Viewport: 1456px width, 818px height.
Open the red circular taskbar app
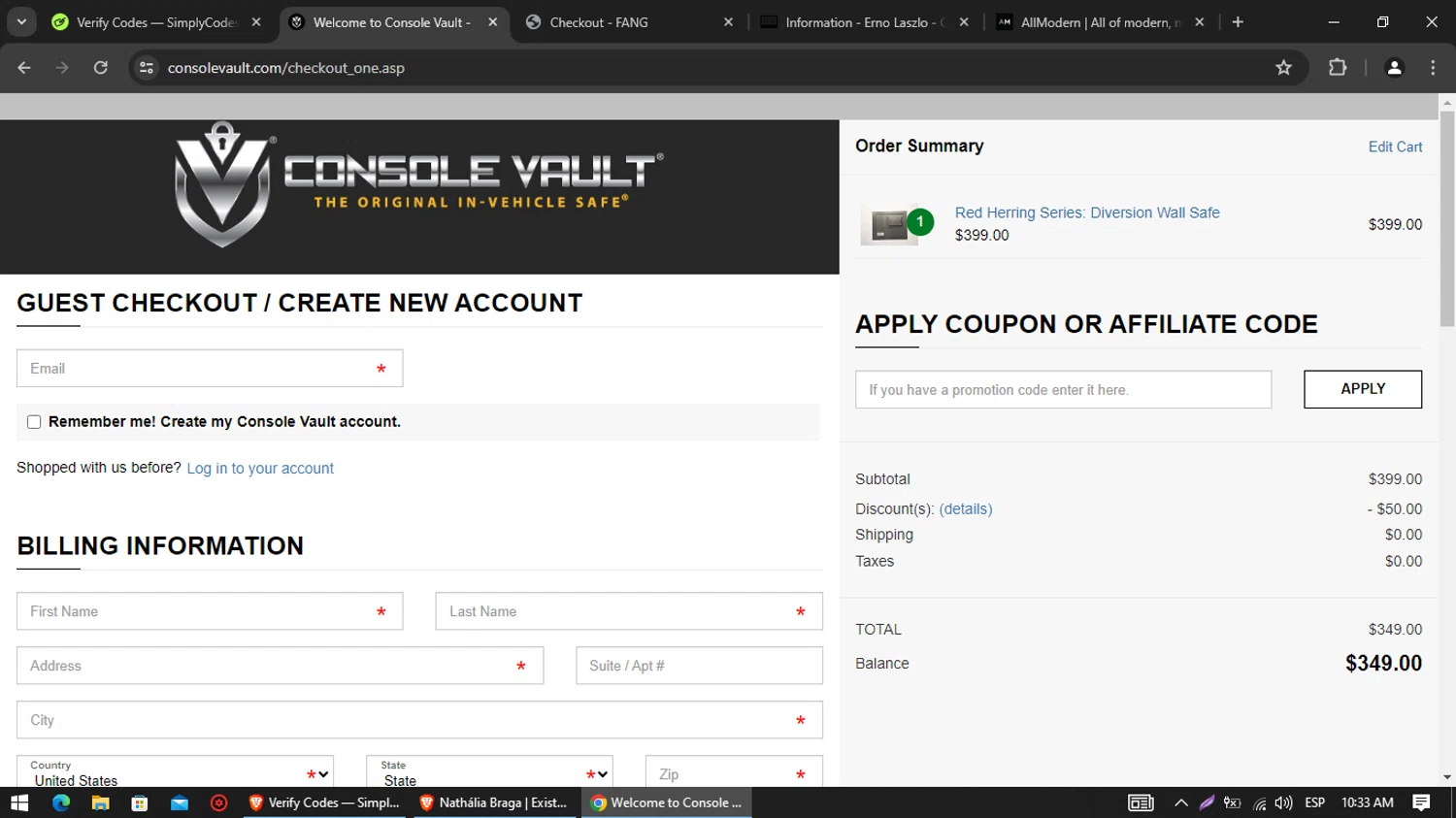(219, 802)
